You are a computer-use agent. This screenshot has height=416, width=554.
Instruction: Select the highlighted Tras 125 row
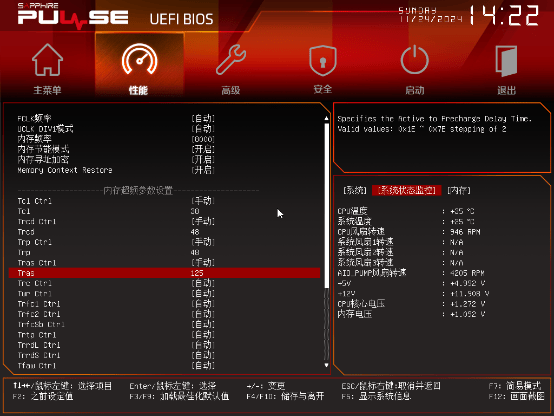pyautogui.click(x=164, y=273)
